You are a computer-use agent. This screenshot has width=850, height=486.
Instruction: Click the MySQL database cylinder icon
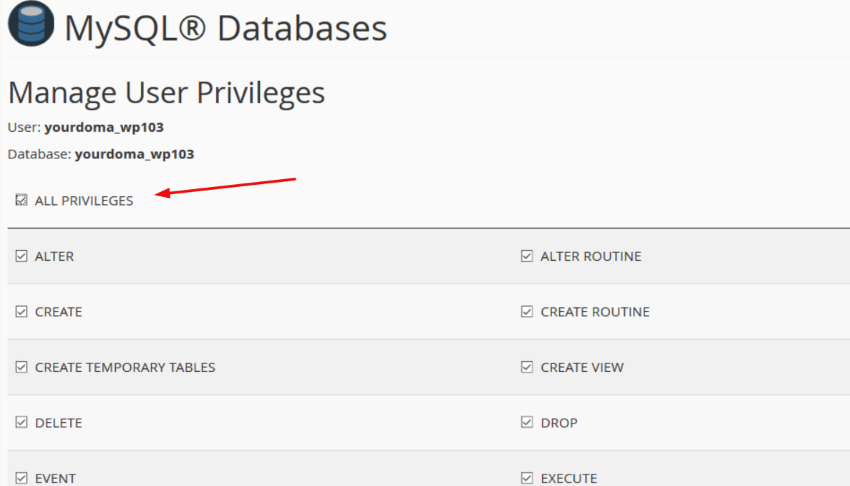click(31, 27)
